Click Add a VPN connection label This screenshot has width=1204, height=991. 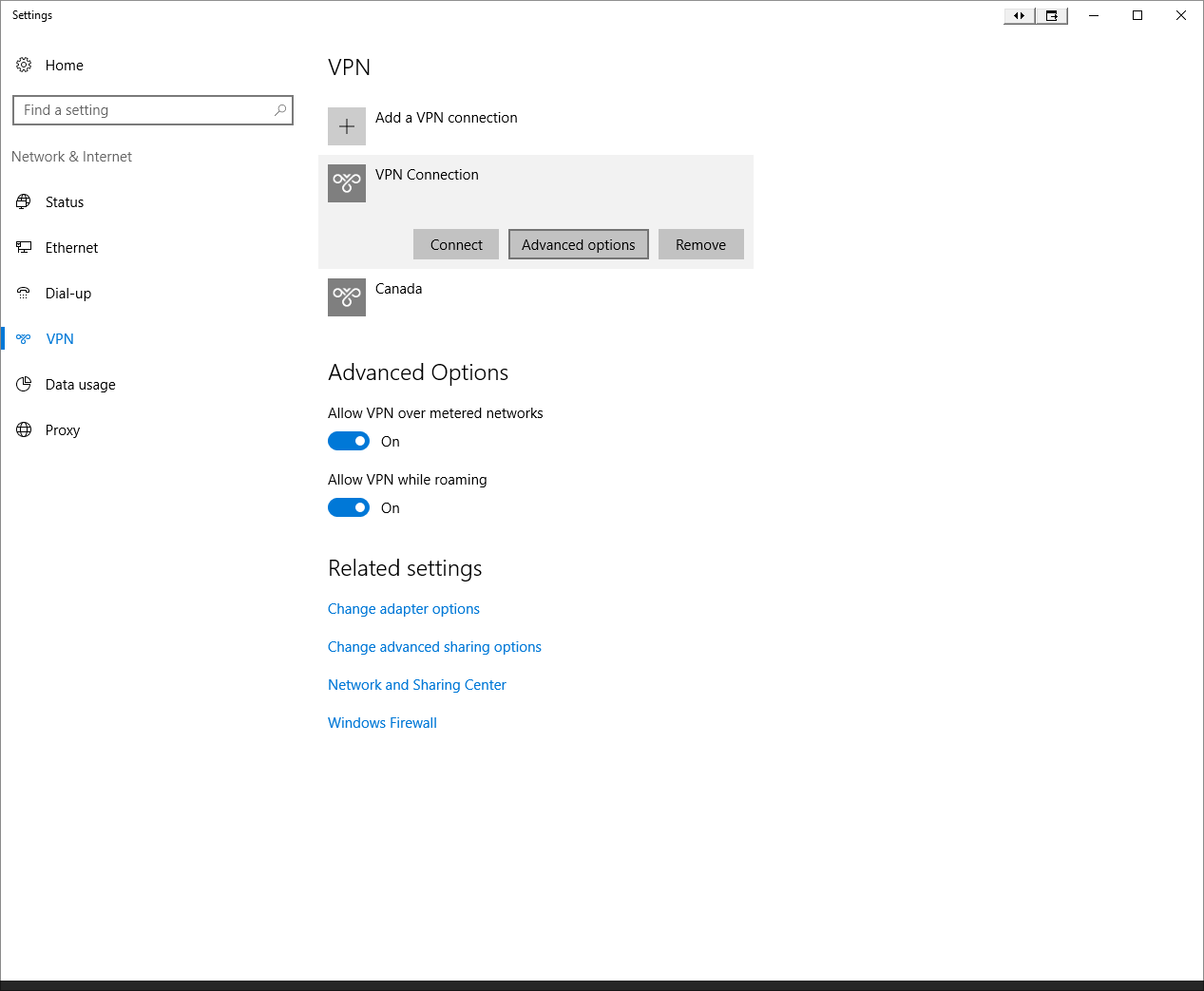[x=447, y=118]
